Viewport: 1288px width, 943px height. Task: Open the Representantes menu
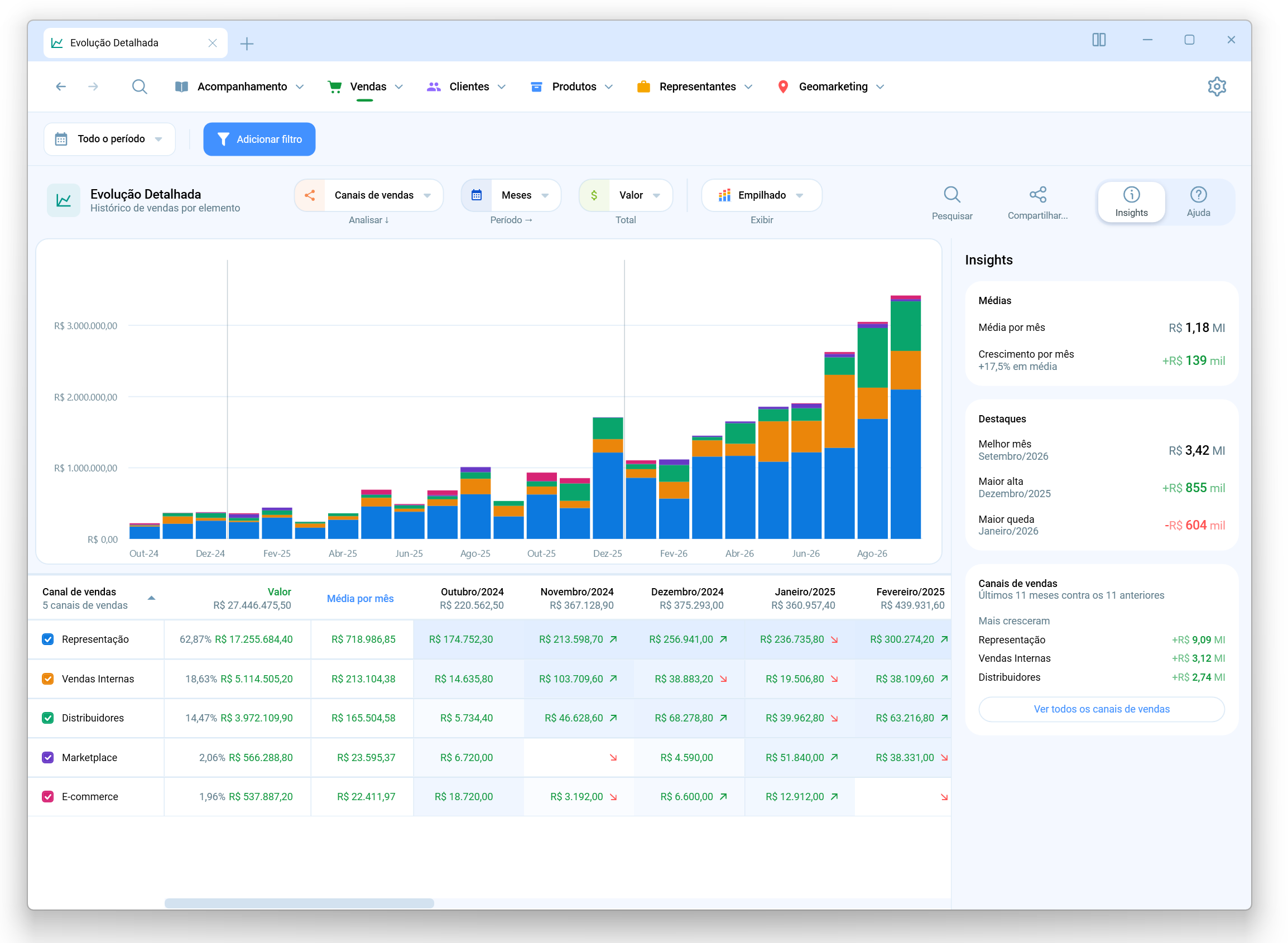[695, 86]
